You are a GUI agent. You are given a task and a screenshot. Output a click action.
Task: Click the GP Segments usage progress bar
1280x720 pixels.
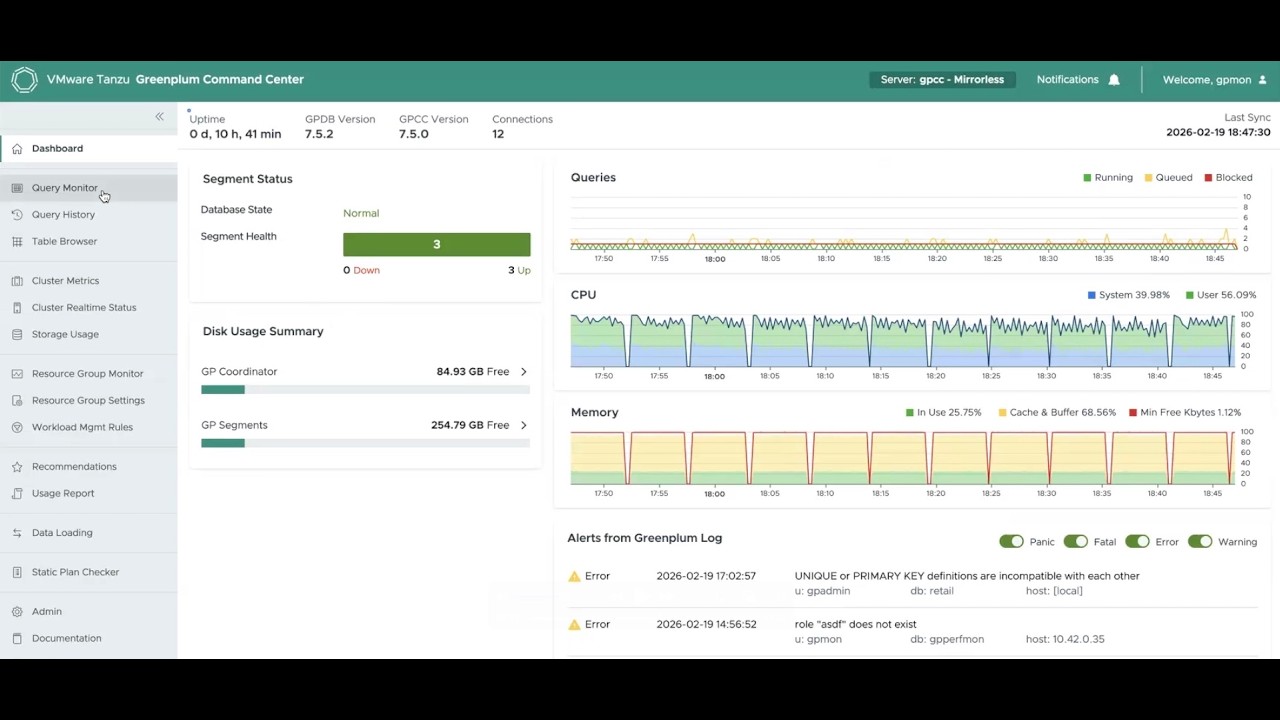[x=365, y=443]
